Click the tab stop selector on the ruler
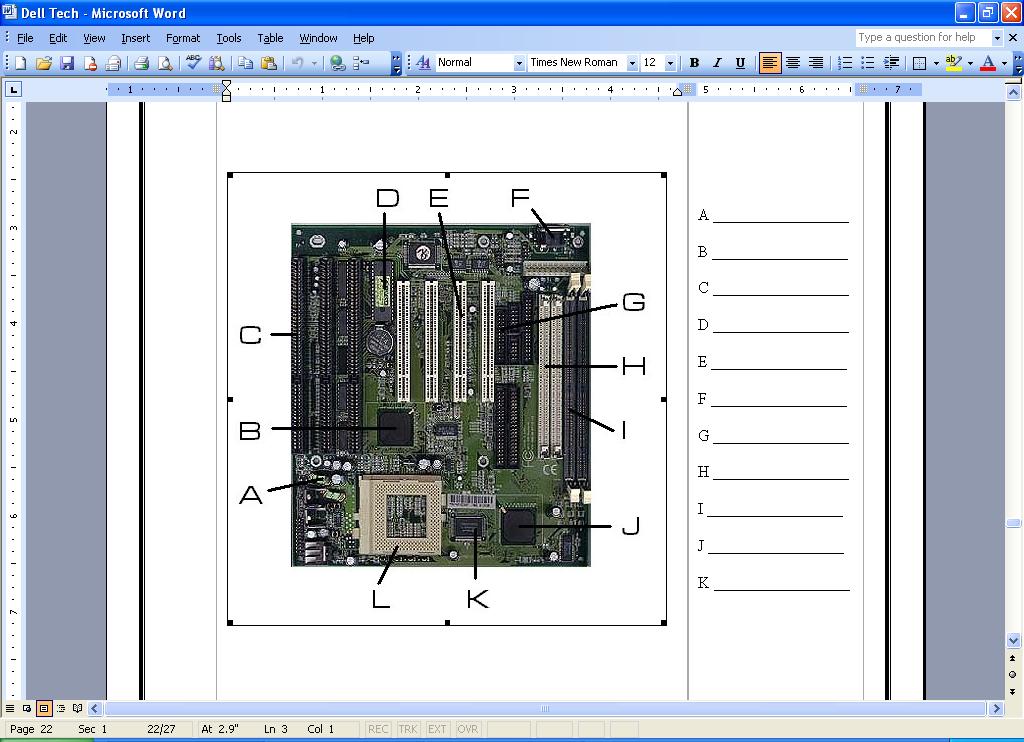Image resolution: width=1024 pixels, height=742 pixels. (14, 89)
